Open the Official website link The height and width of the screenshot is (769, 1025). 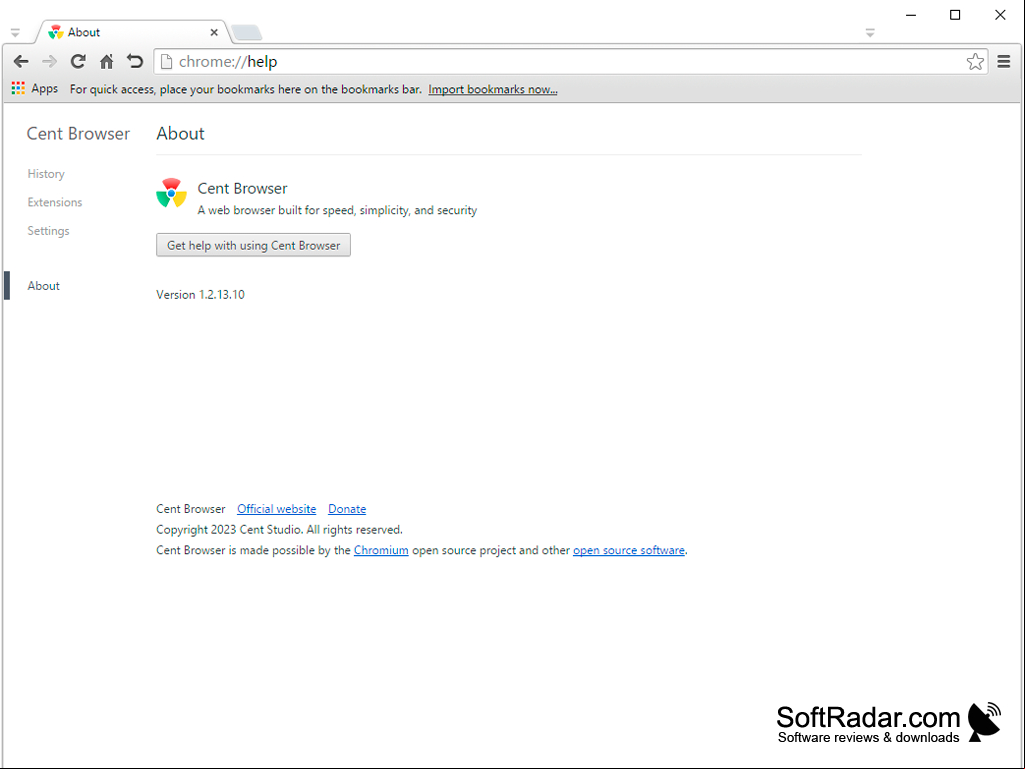277,509
